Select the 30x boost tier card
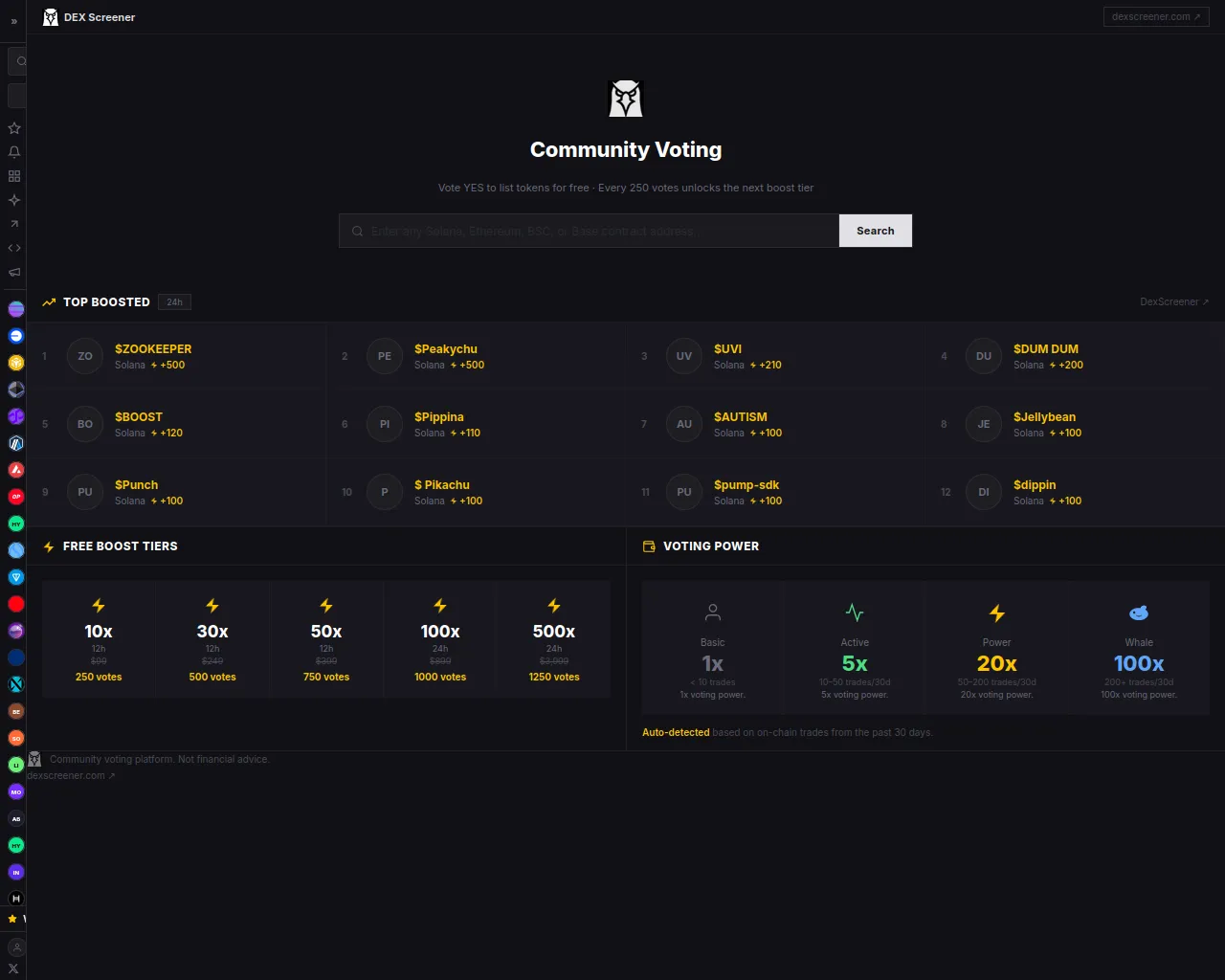The image size is (1225, 980). pos(212,639)
